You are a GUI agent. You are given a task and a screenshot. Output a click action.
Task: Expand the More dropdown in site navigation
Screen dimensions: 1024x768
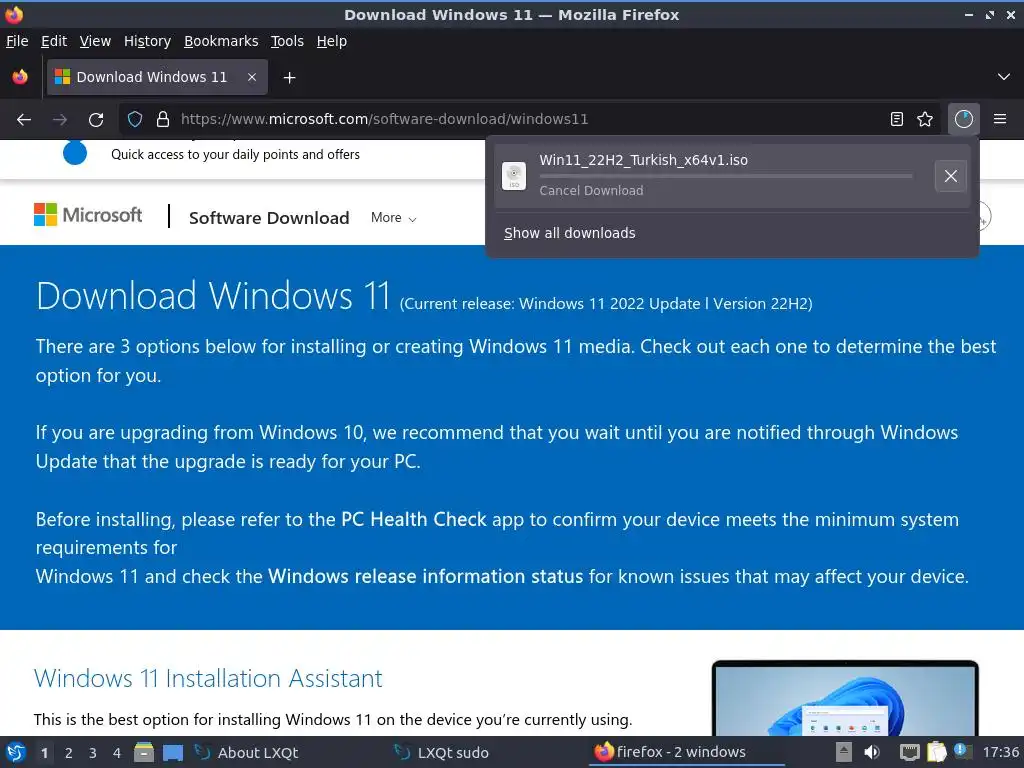coord(393,217)
